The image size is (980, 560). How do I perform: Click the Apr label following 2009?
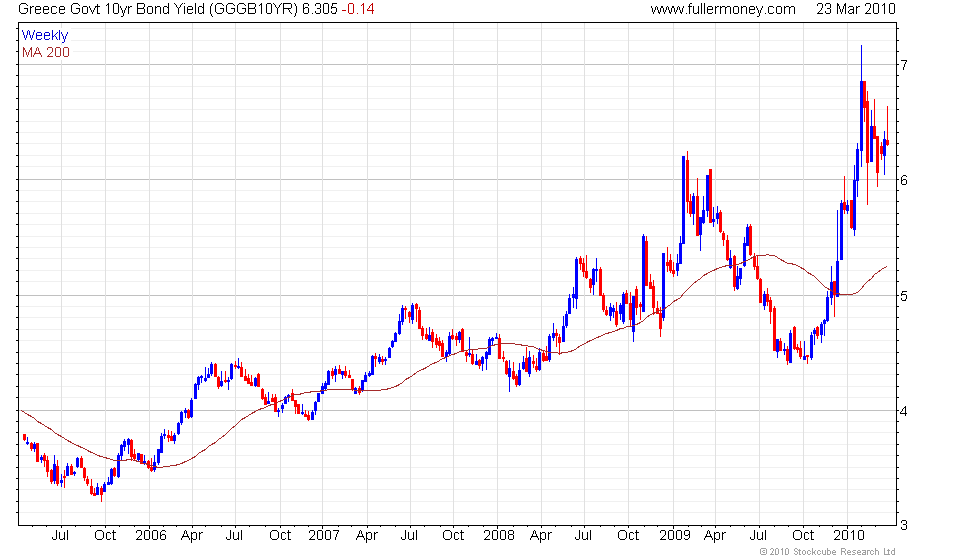coord(714,536)
